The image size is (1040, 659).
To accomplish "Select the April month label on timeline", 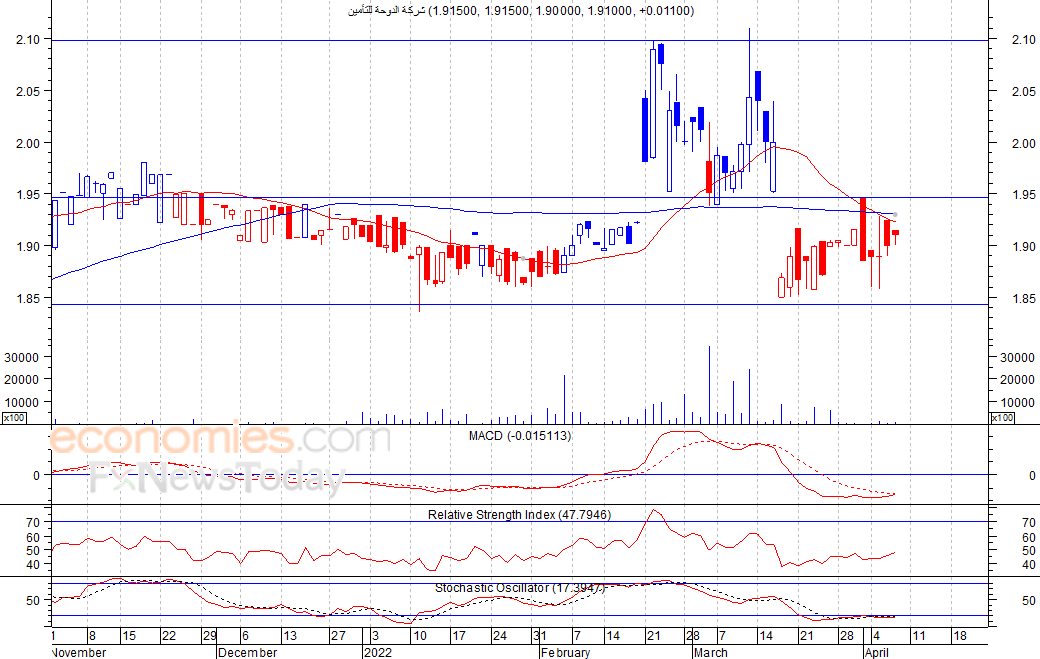I will pos(877,652).
